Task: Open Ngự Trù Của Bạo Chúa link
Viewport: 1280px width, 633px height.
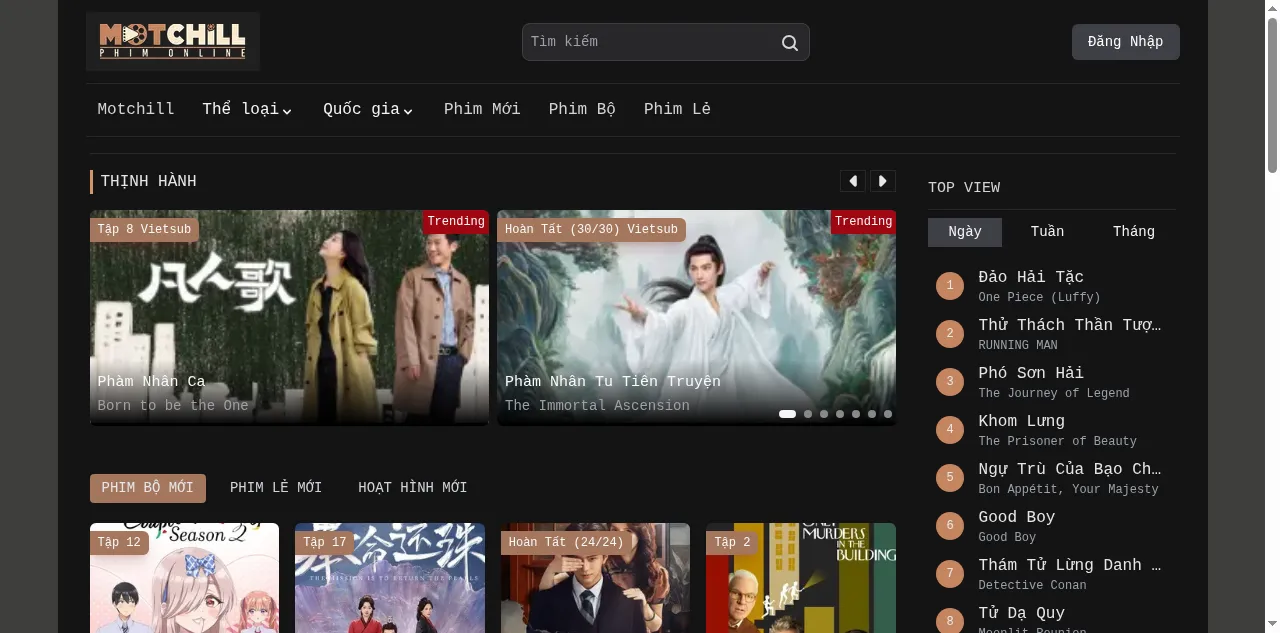Action: pyautogui.click(x=1070, y=469)
